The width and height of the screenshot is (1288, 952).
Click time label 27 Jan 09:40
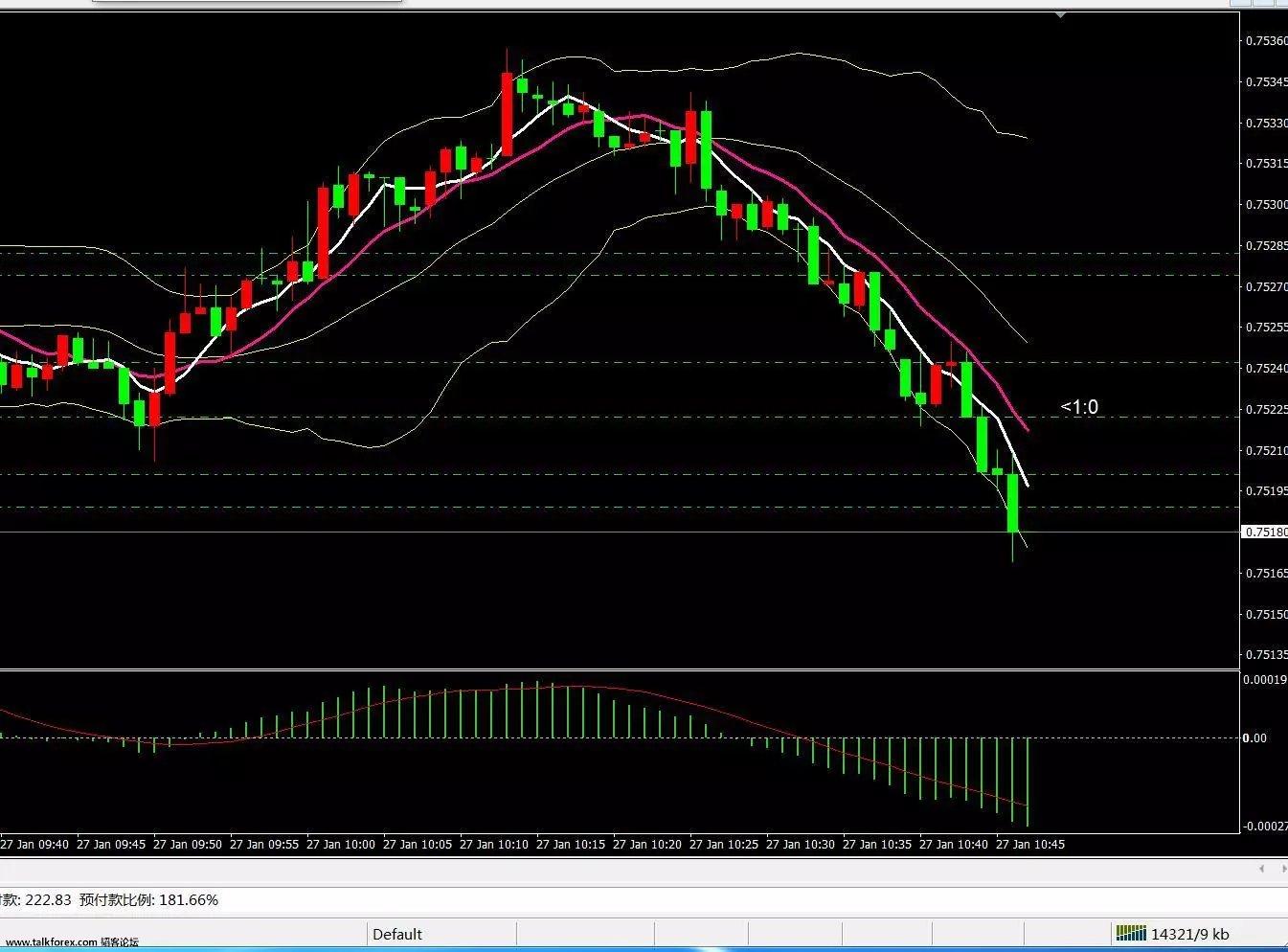34,845
